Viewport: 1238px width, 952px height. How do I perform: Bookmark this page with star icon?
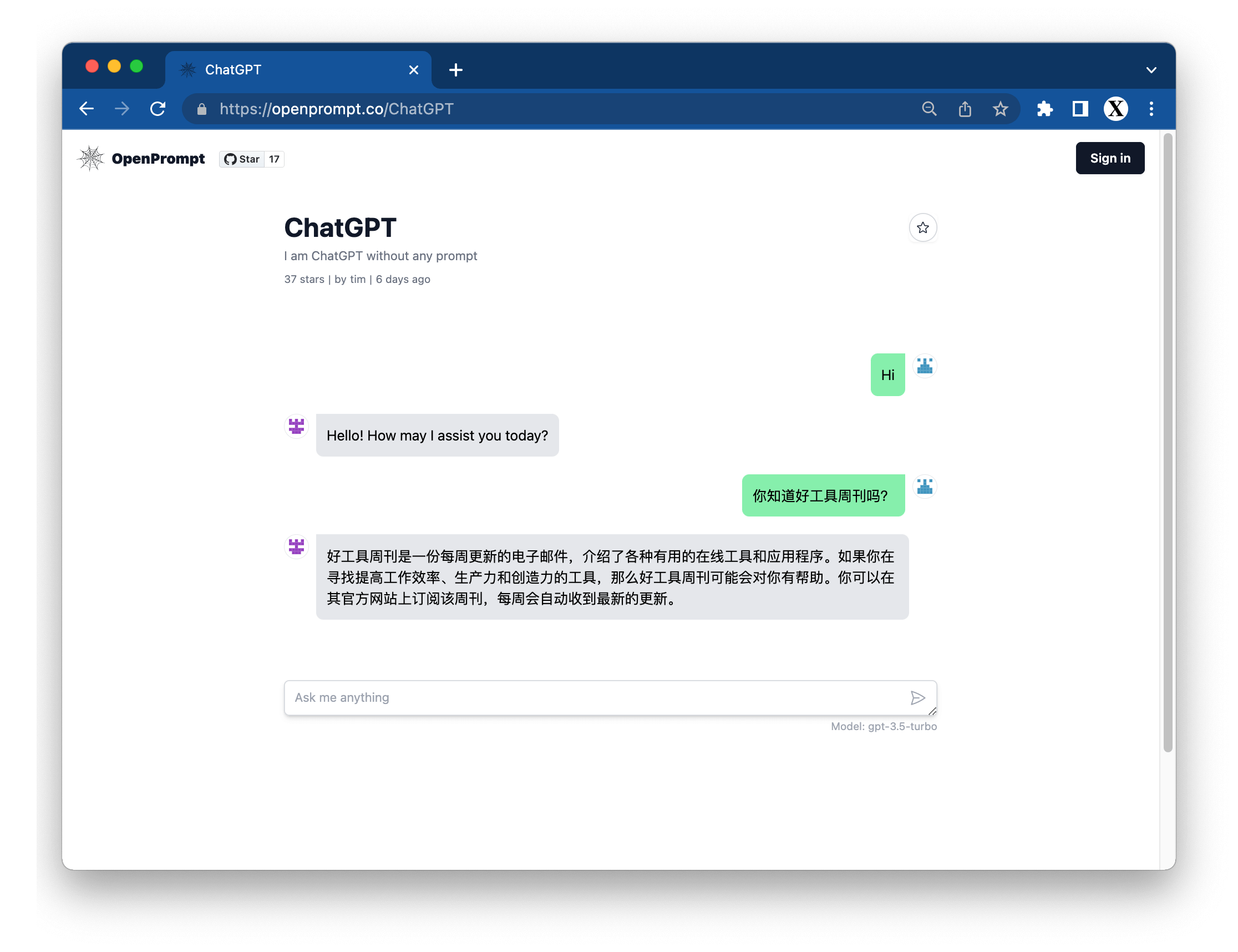click(x=1000, y=109)
